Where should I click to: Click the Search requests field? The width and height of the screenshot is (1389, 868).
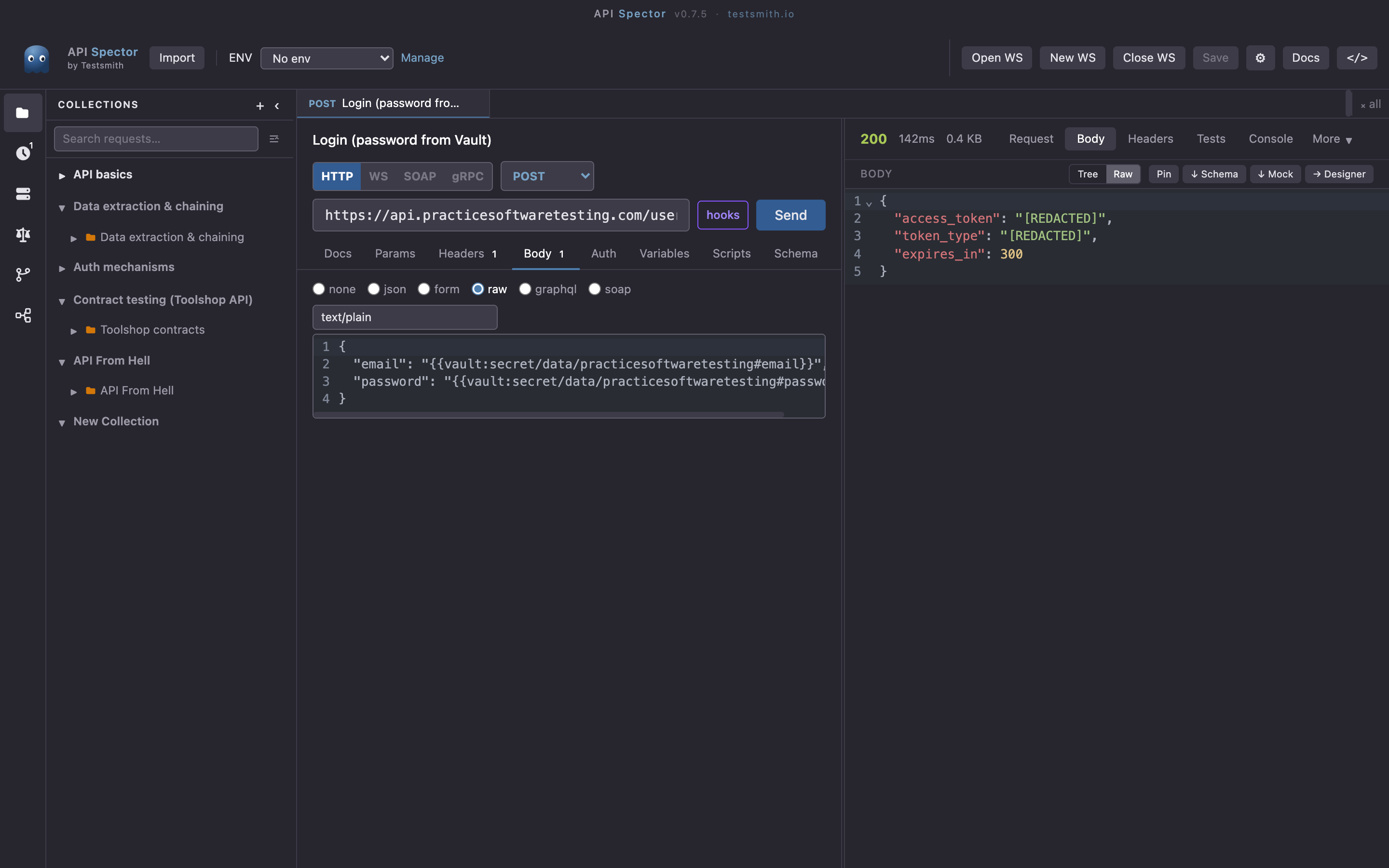(156, 139)
